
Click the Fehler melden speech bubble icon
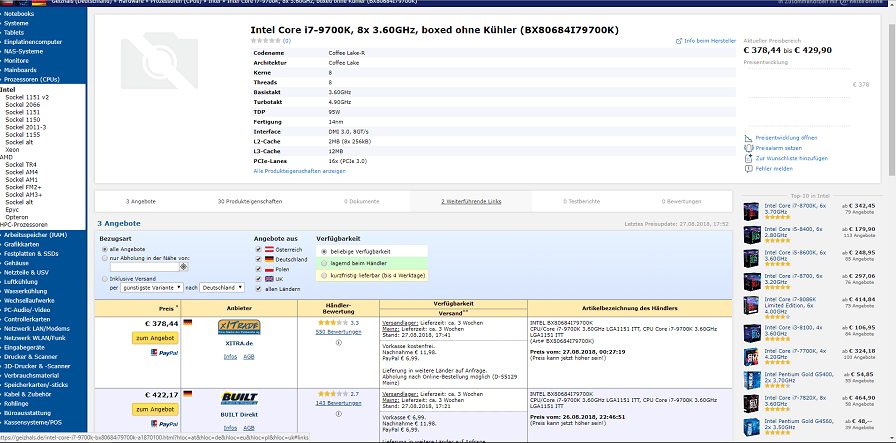[x=749, y=169]
